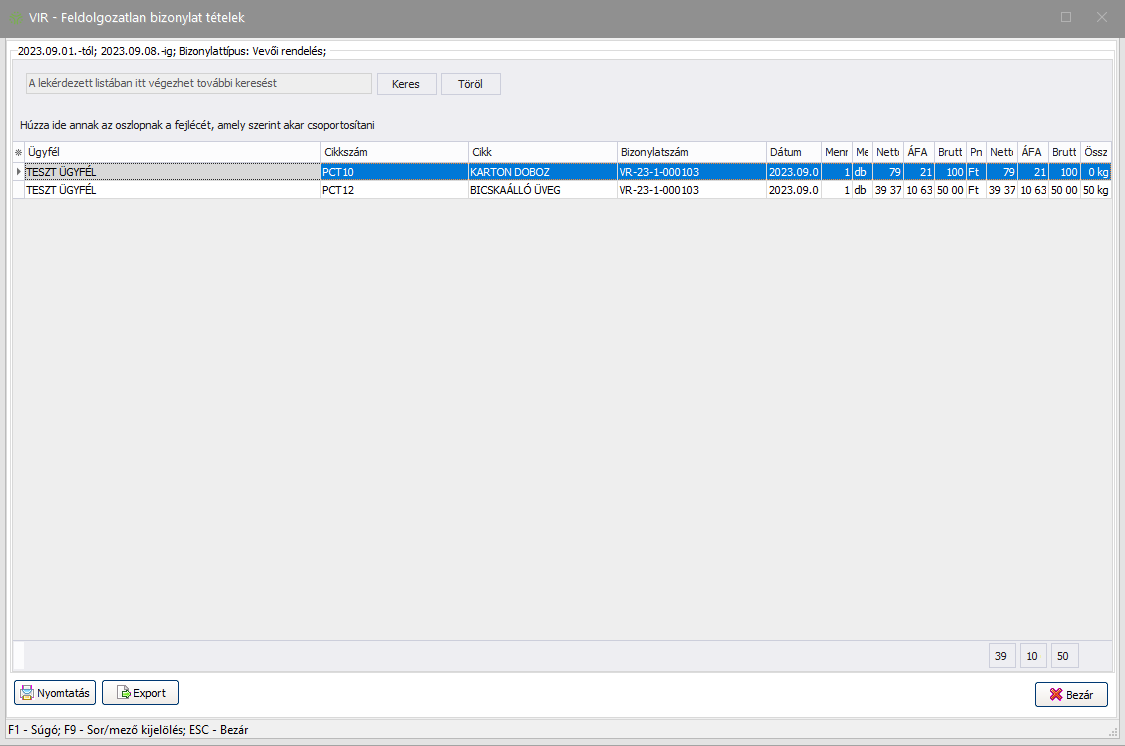
Task: Click the Dátum column header
Action: pyautogui.click(x=793, y=152)
